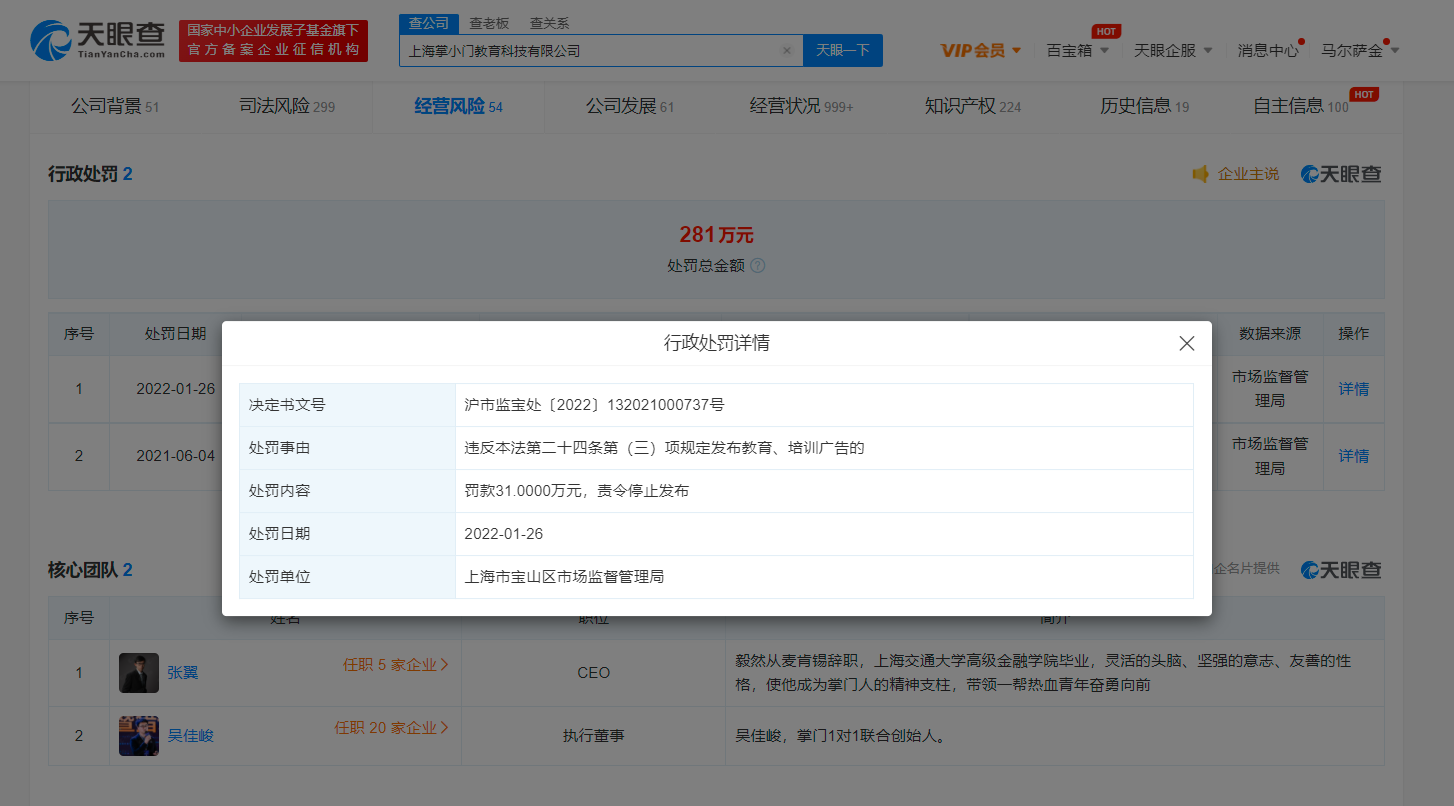1454x806 pixels.
Task: Switch to the 查关系 search tab
Action: (x=549, y=23)
